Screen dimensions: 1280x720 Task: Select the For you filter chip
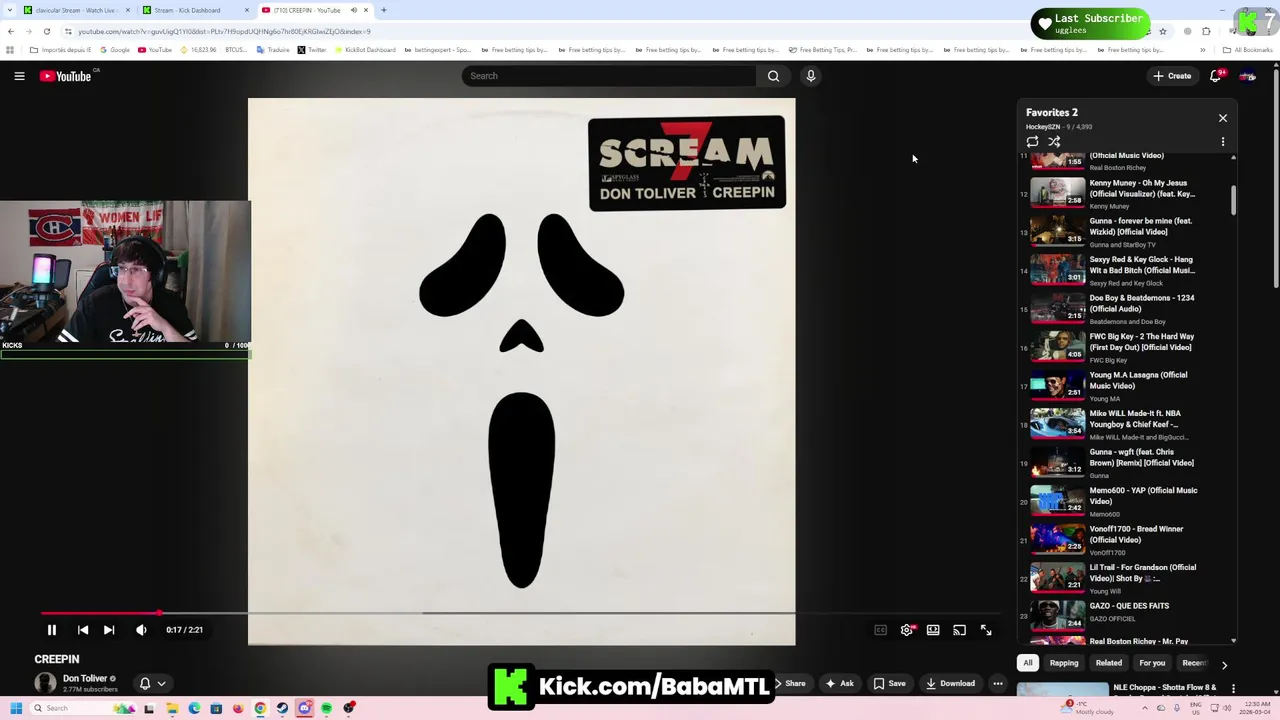point(1152,663)
